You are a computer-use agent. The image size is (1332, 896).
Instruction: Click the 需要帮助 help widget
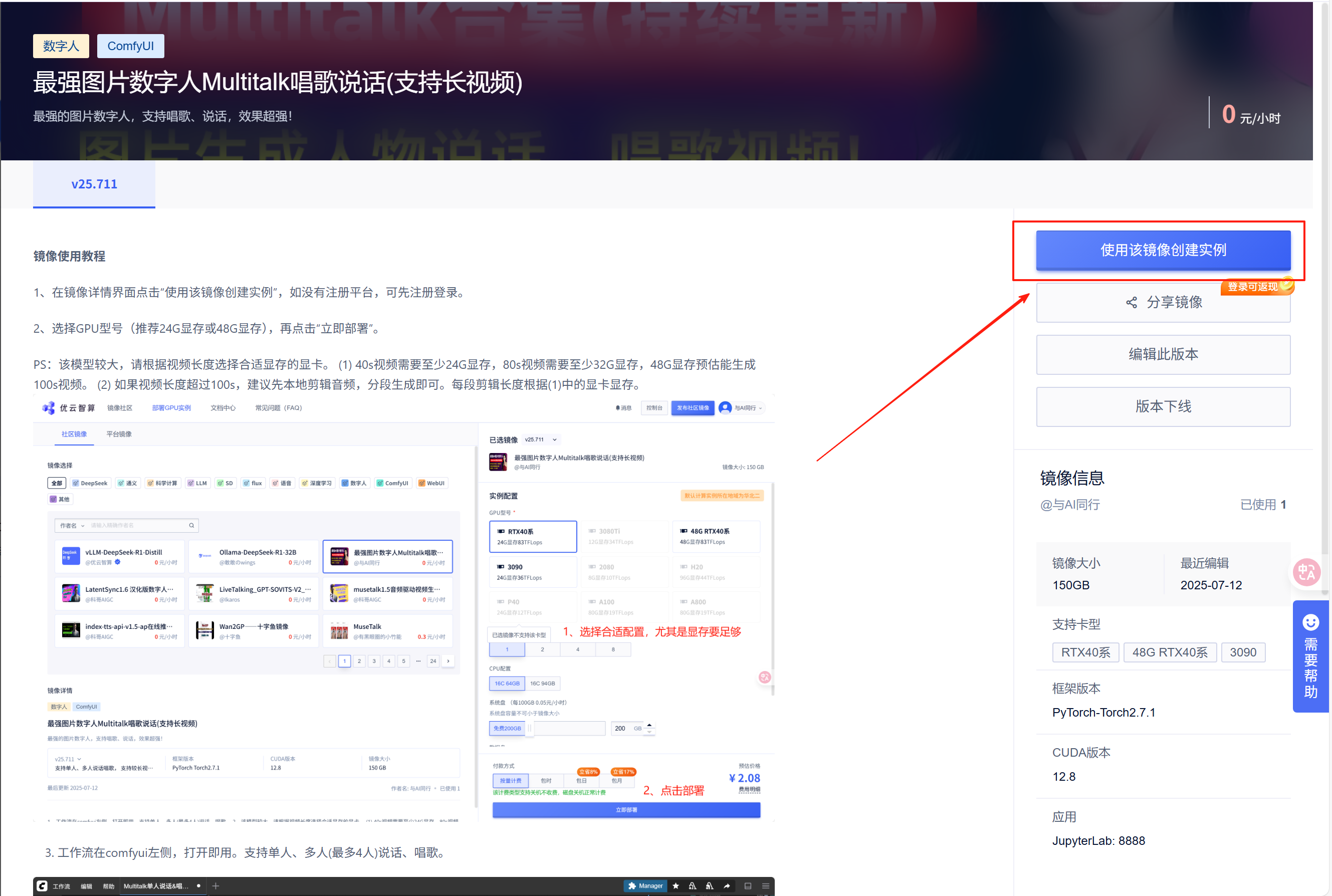[1310, 656]
